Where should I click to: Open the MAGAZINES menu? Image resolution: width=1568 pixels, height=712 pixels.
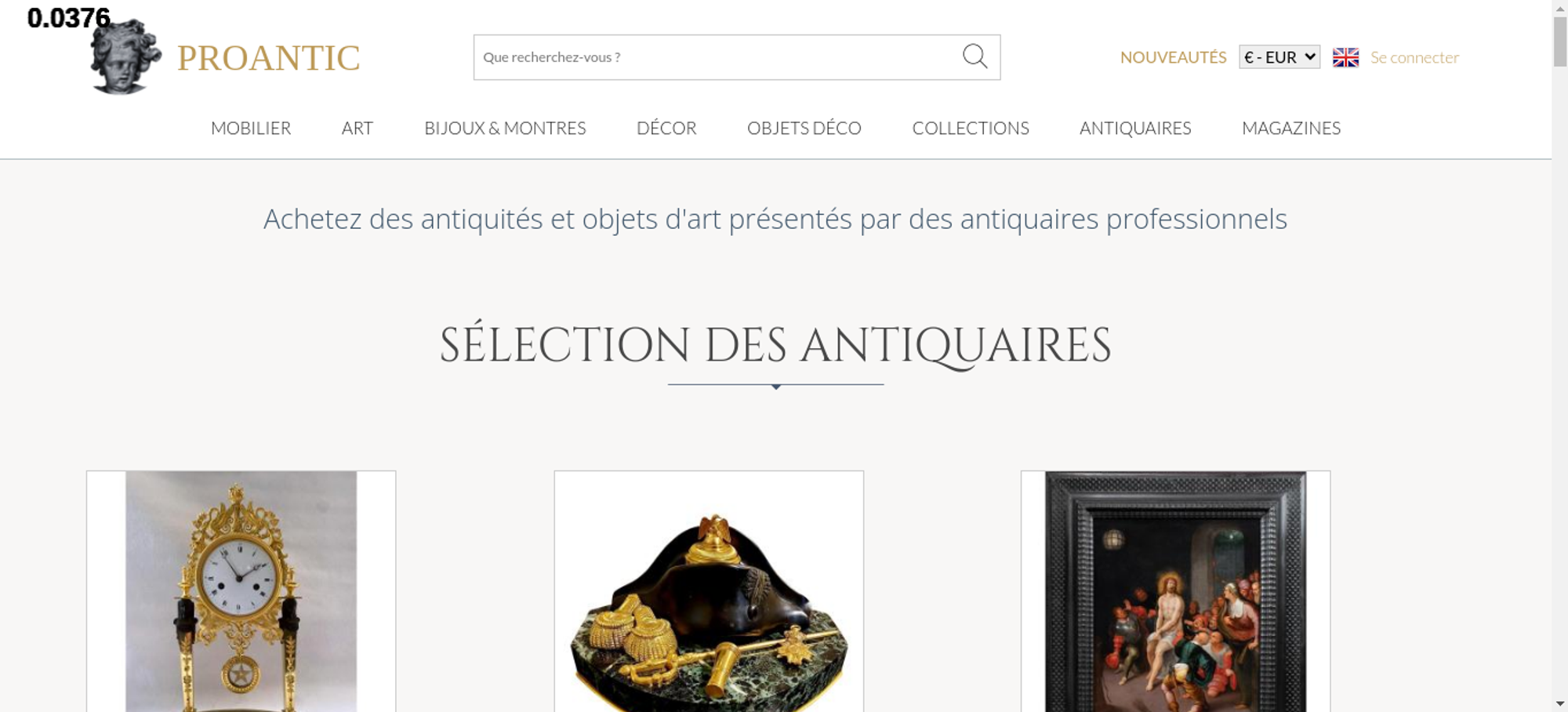tap(1291, 128)
